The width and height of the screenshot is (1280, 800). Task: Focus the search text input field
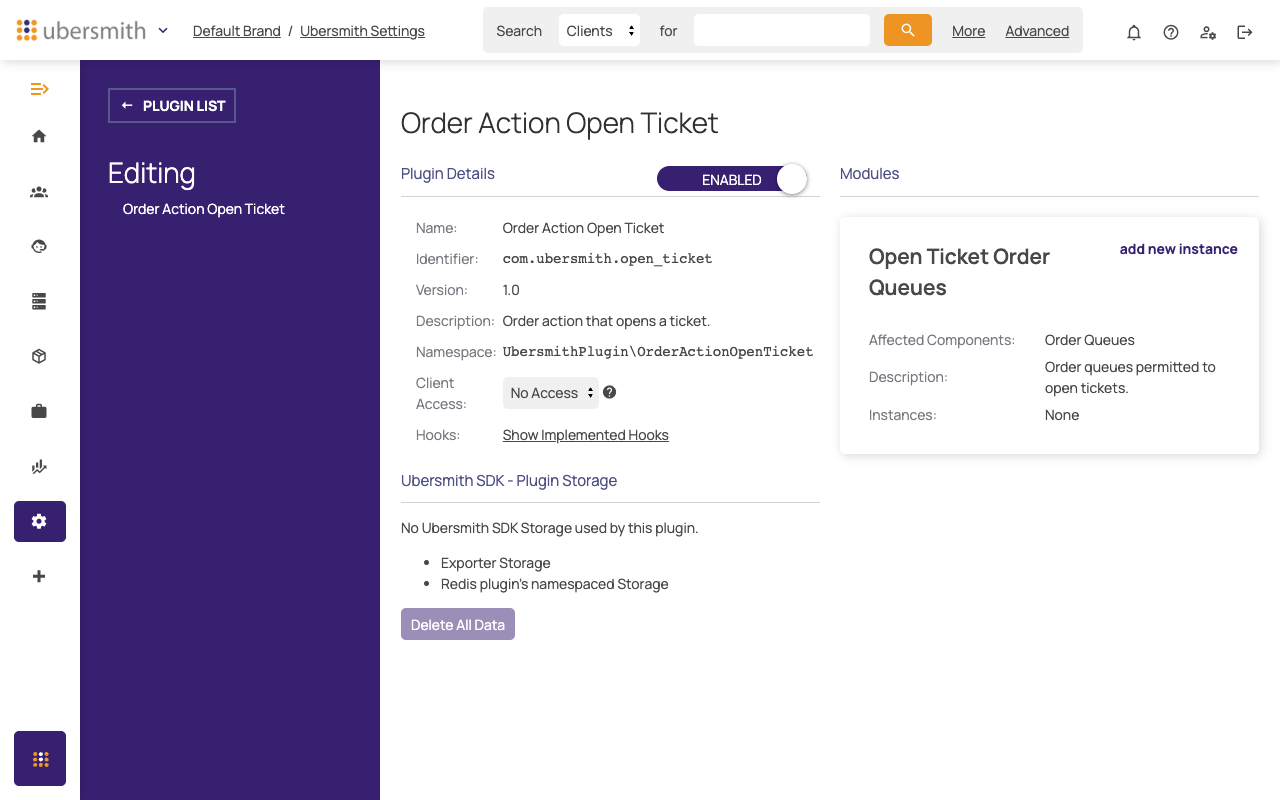[x=782, y=30]
